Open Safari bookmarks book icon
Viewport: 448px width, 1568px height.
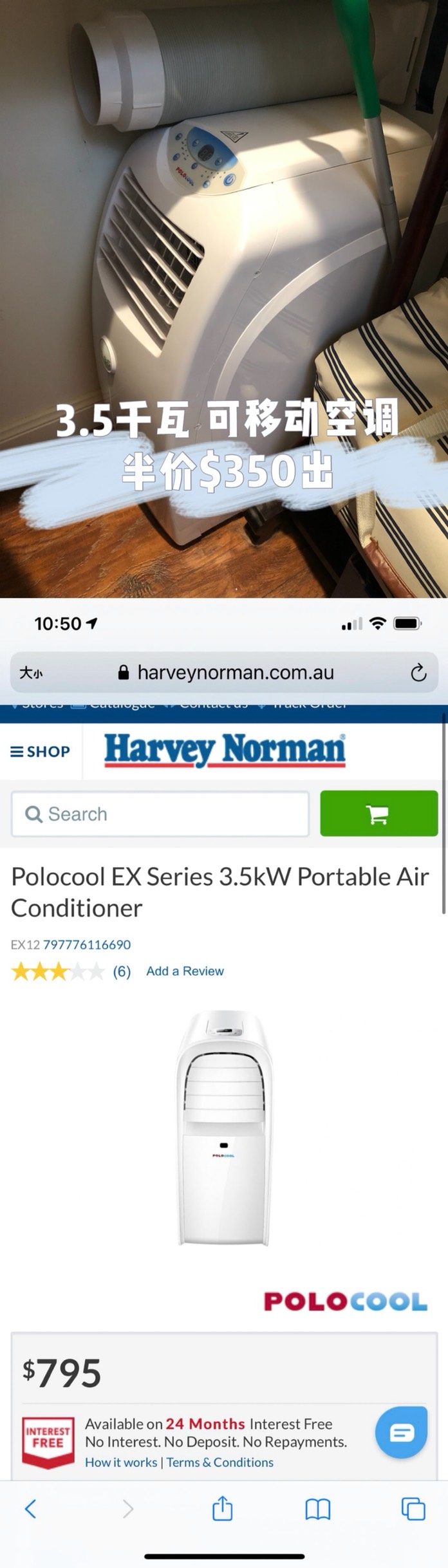click(318, 1508)
